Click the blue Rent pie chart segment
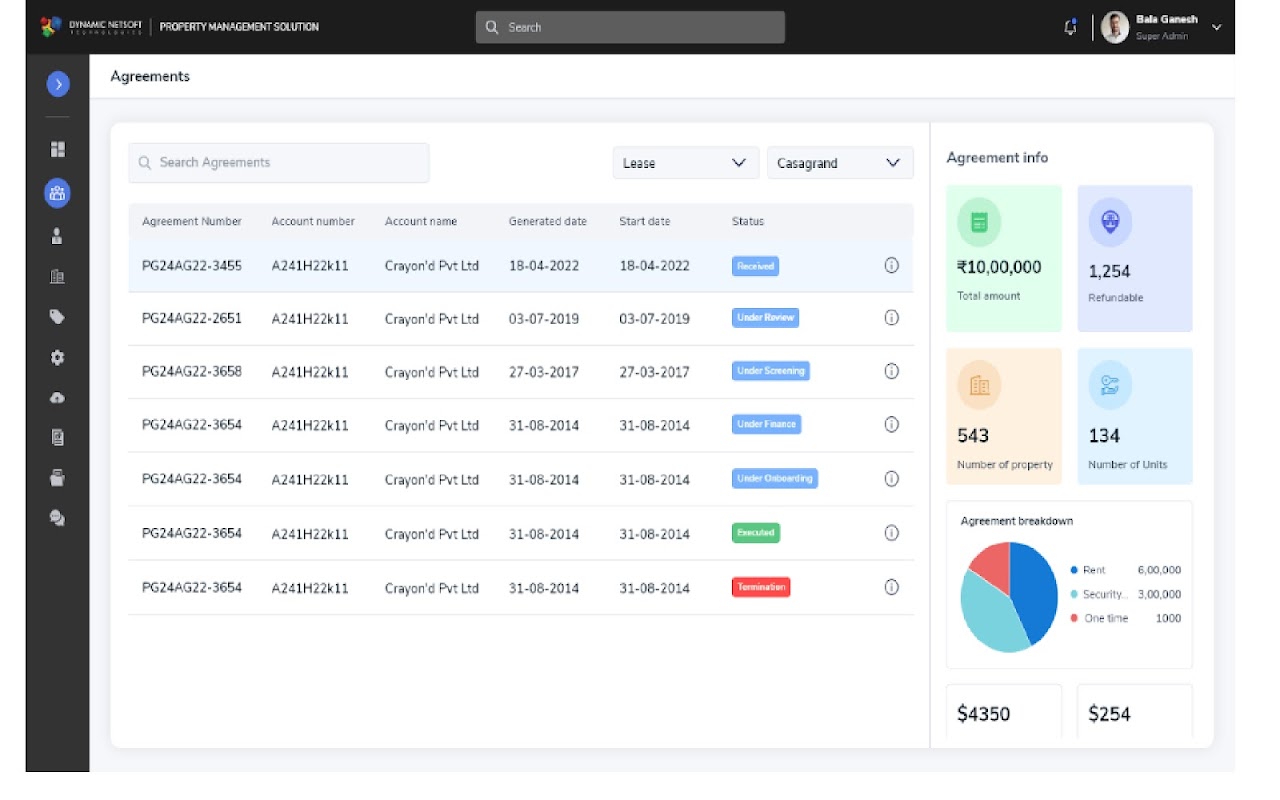Viewport: 1280px width, 800px height. click(1032, 590)
